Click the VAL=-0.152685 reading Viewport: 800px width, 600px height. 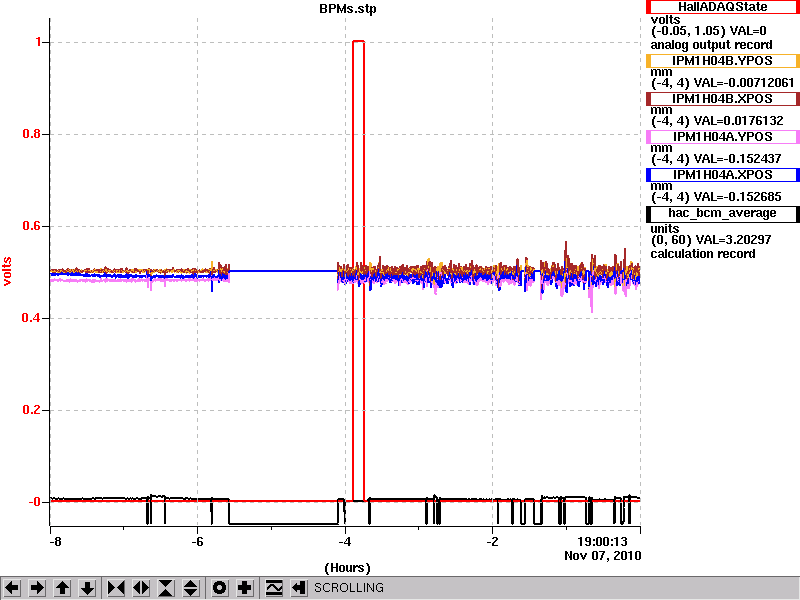click(737, 197)
